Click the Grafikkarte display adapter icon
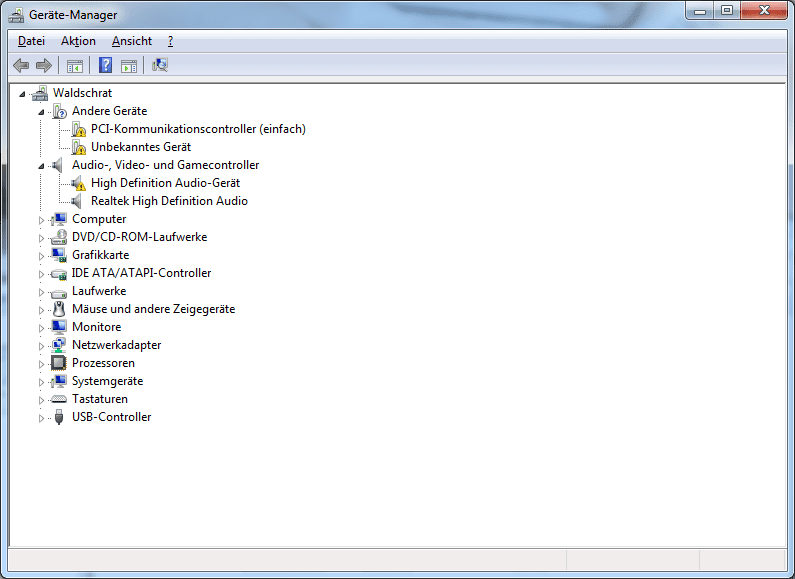 (x=59, y=255)
